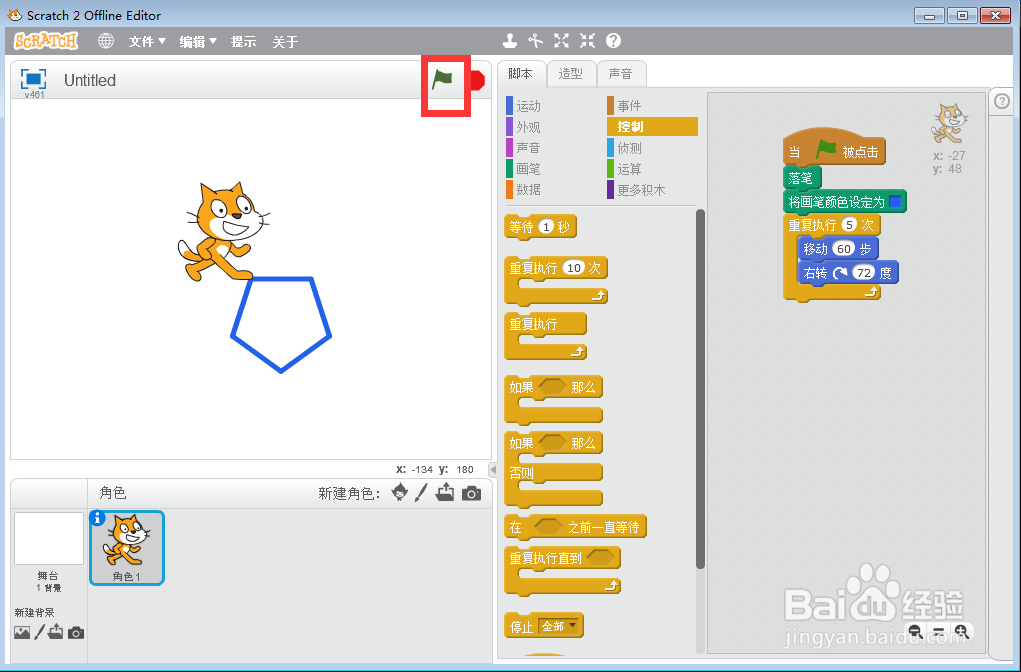1021x672 pixels.
Task: Open block help with the question mark tool
Action: (611, 41)
